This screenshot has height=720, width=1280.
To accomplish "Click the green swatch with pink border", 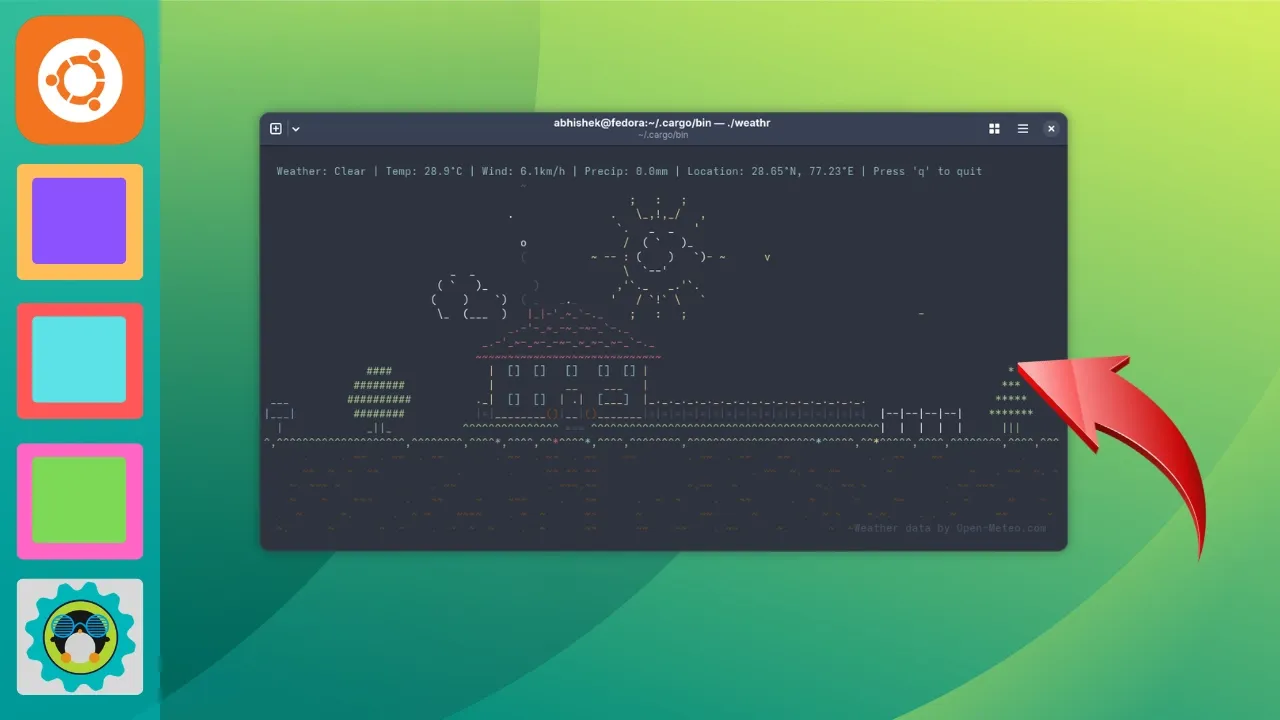I will pyautogui.click(x=79, y=498).
